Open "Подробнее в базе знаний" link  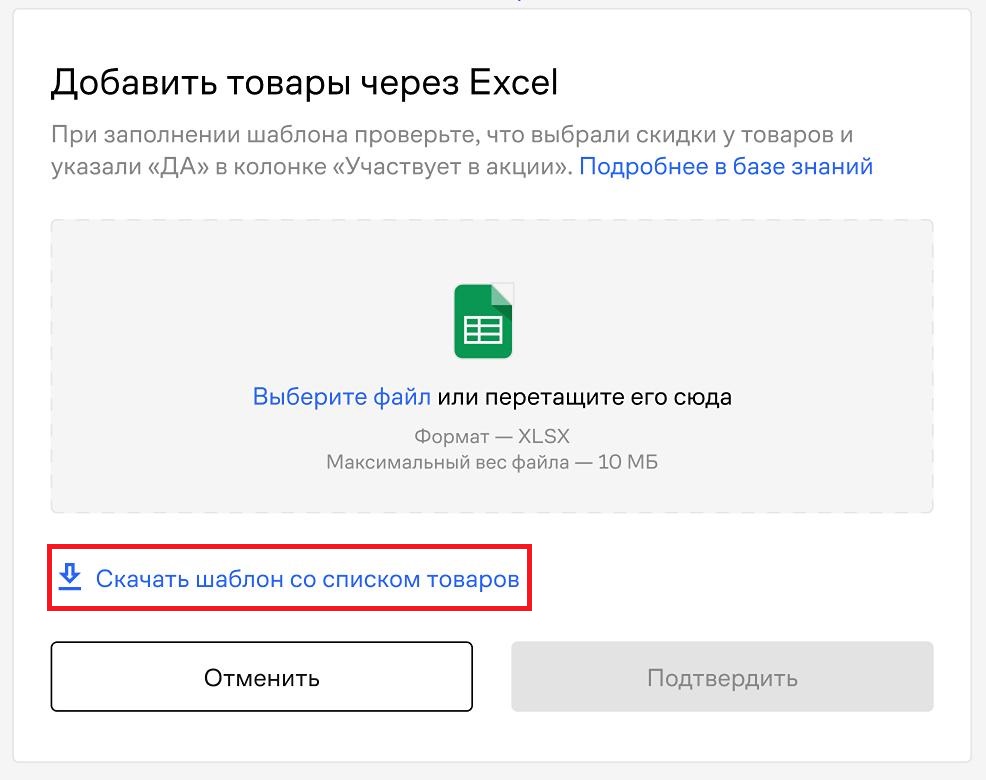pos(726,166)
